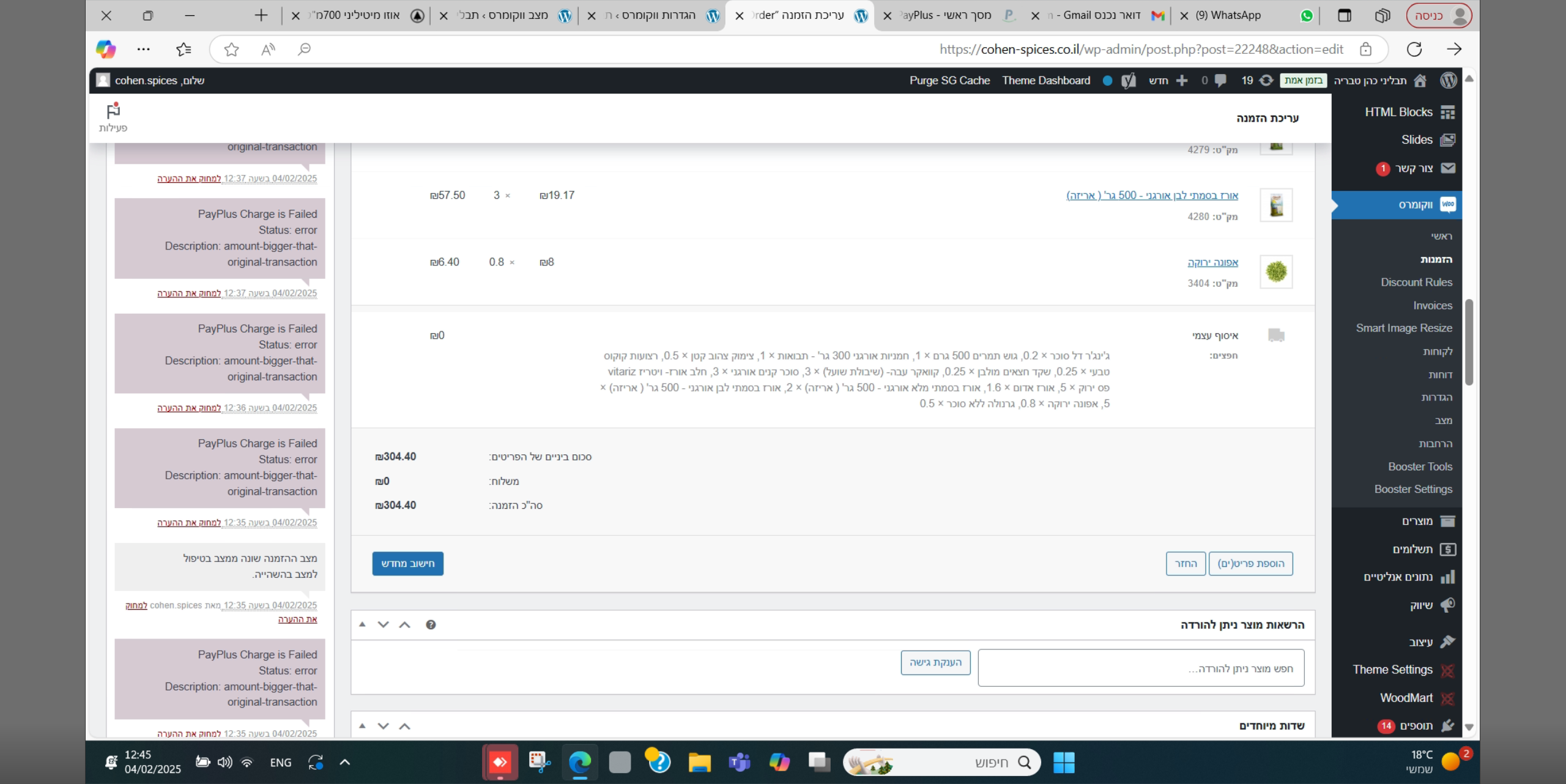Click the Add item(s) button
The image size is (1566, 784).
[1250, 563]
